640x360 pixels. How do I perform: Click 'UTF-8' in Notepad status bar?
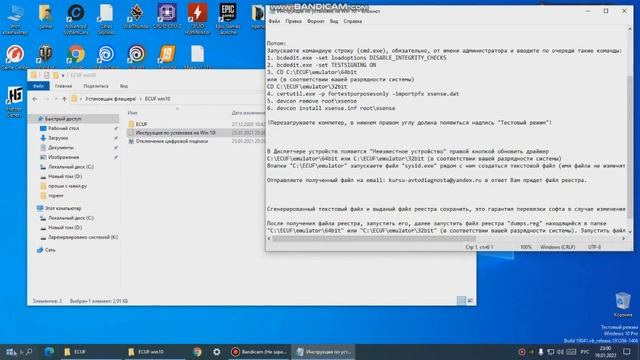tap(594, 247)
